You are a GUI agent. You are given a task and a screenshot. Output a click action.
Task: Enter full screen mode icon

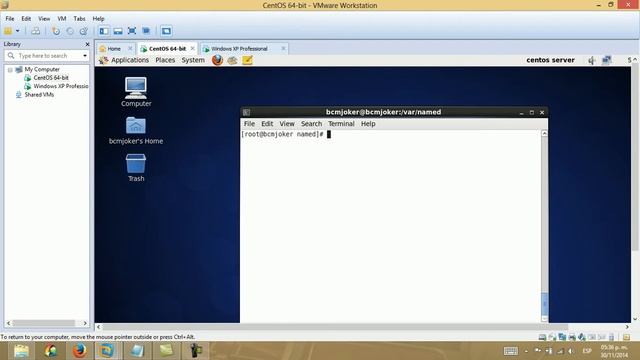pos(132,31)
